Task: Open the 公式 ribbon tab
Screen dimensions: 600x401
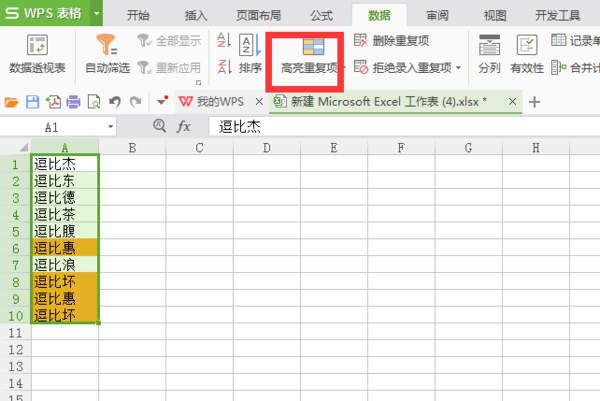Action: pos(321,15)
